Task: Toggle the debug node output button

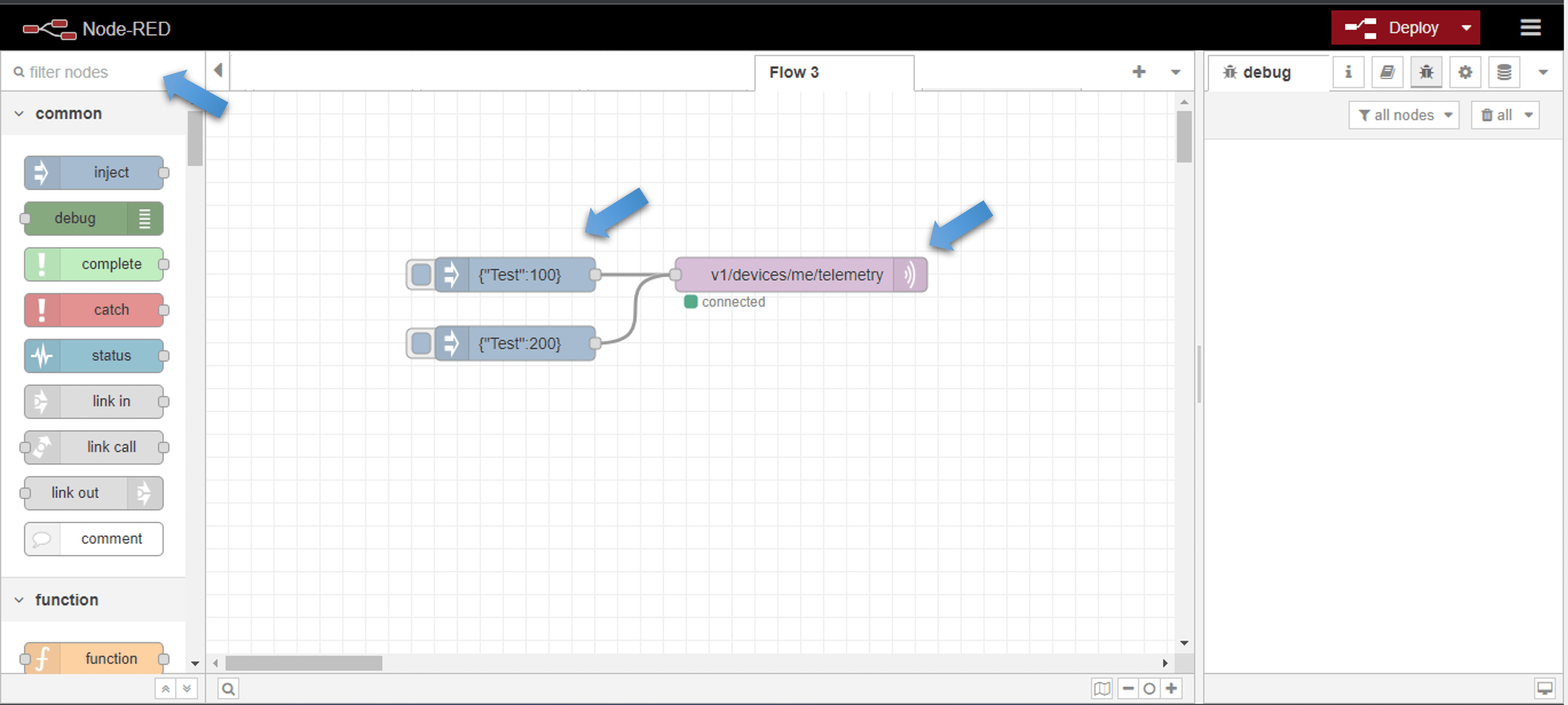Action: 145,219
